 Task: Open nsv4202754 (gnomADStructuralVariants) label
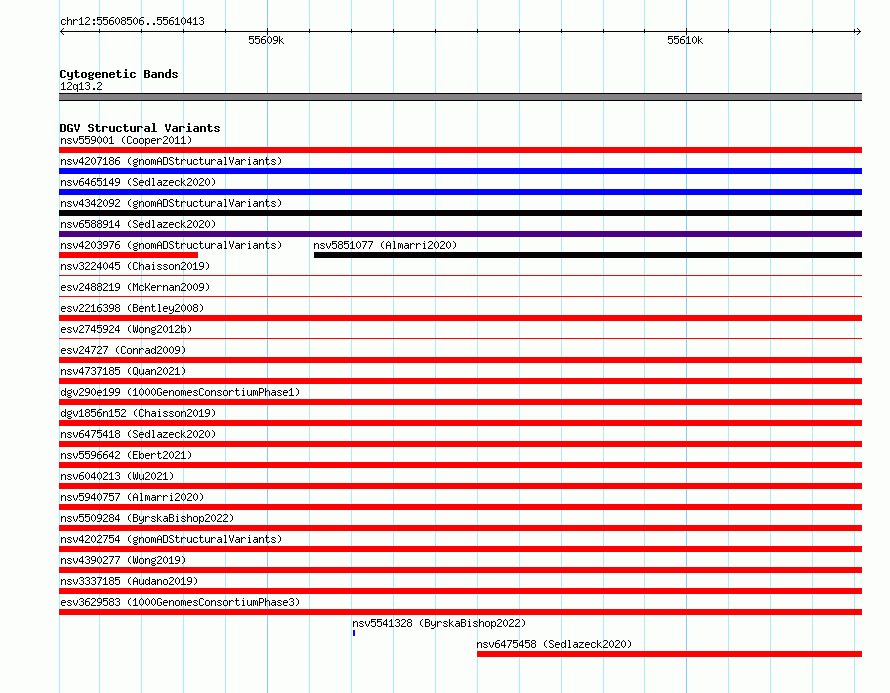[x=171, y=539]
